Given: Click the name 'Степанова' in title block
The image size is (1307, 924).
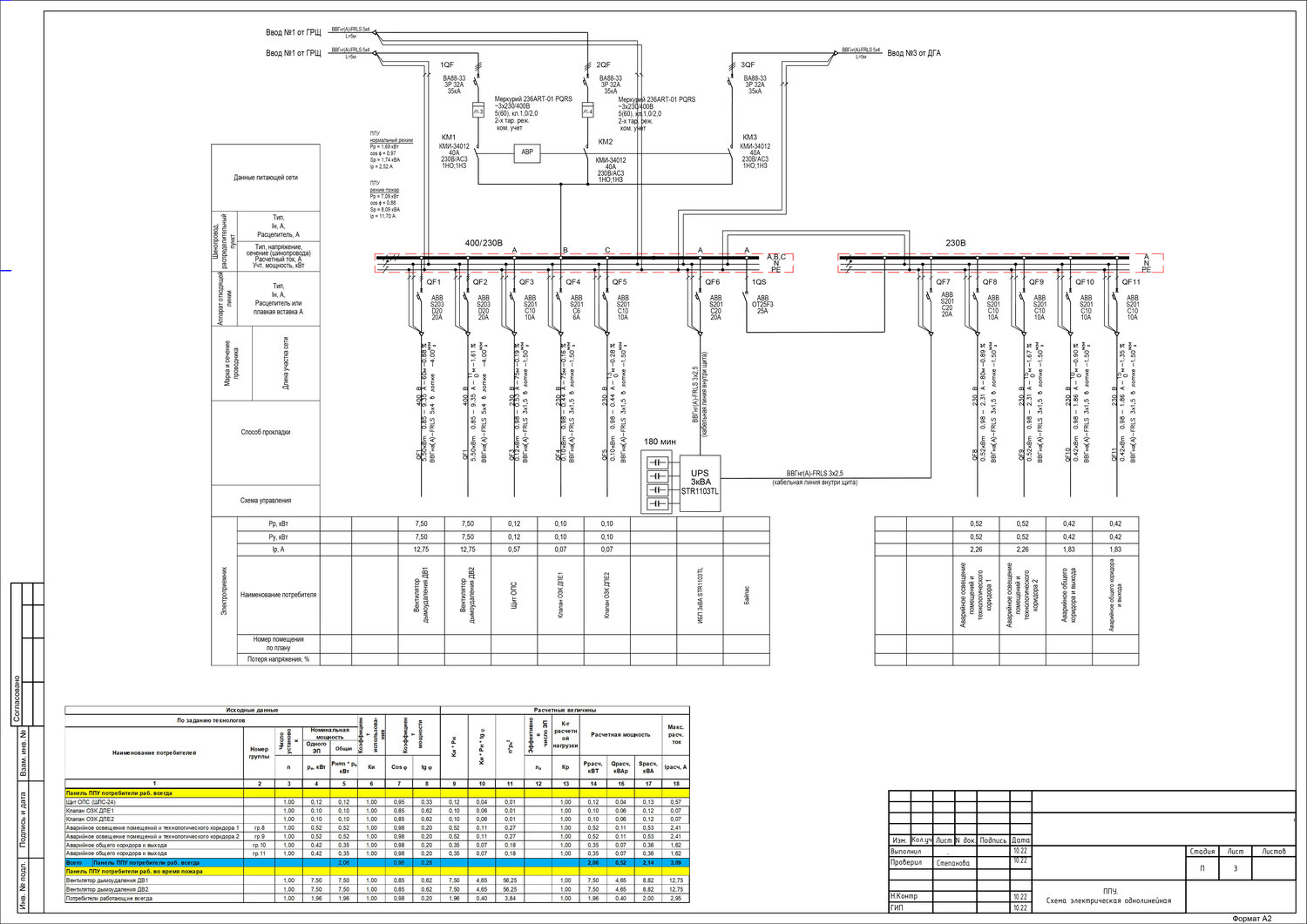Looking at the screenshot, I should pyautogui.click(x=953, y=863).
